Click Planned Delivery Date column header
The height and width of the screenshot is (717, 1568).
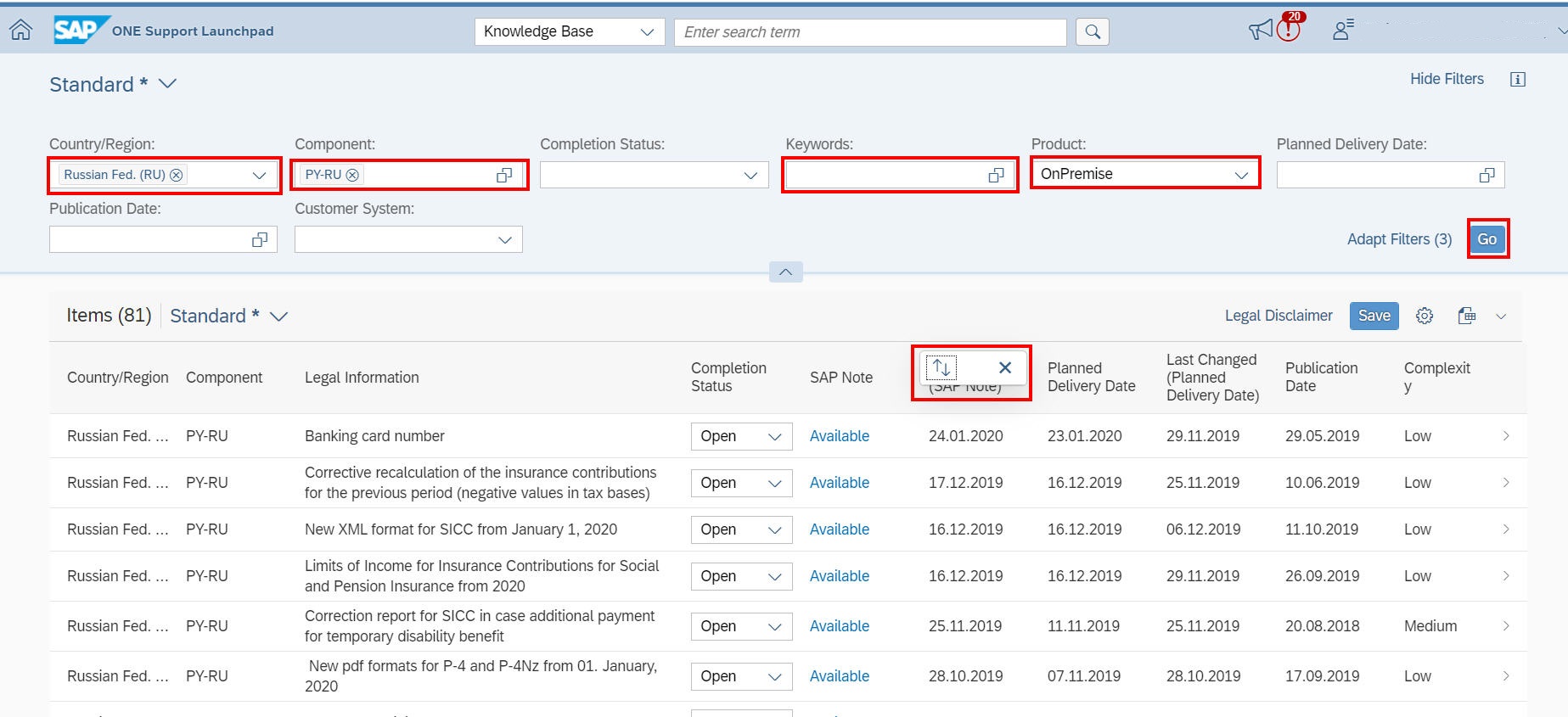coord(1091,377)
